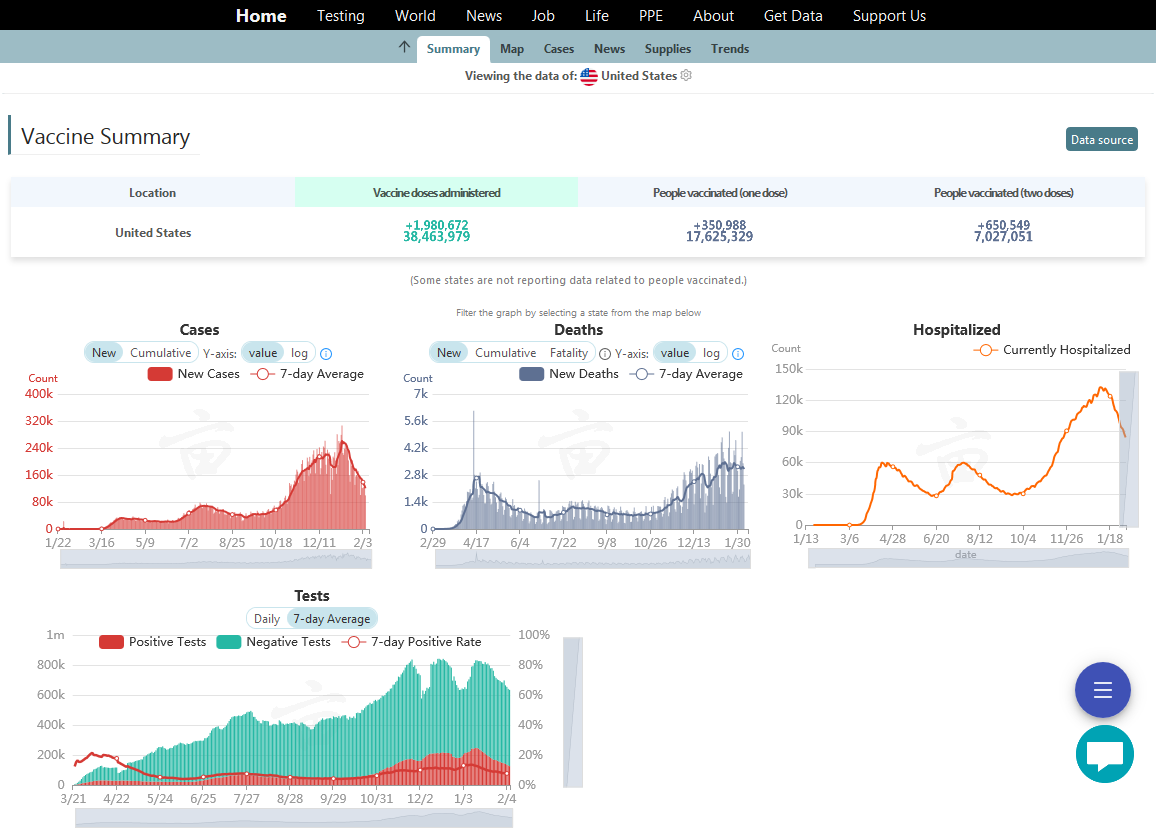The width and height of the screenshot is (1156, 833).
Task: Open the Testing menu item
Action: 340,16
